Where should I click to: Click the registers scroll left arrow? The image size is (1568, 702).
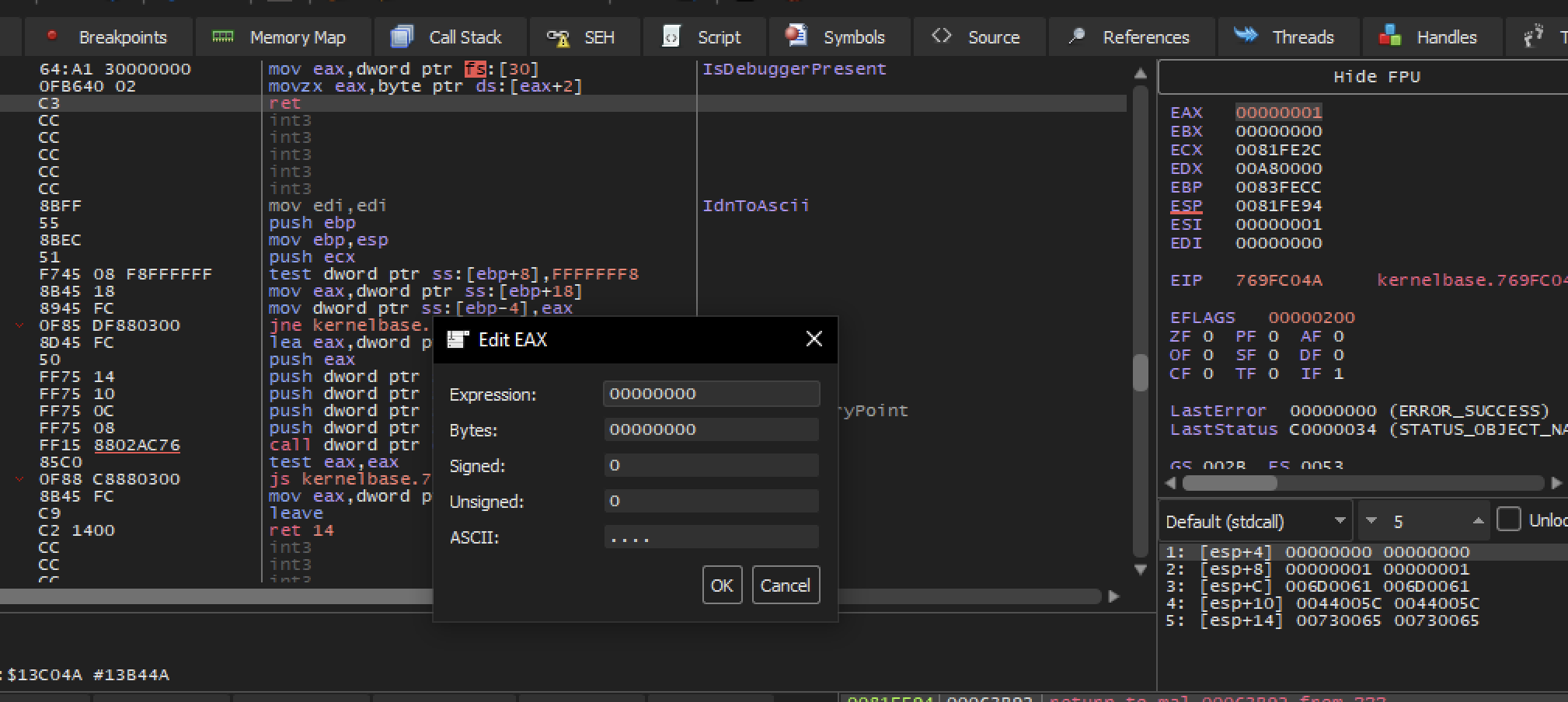click(x=1170, y=483)
